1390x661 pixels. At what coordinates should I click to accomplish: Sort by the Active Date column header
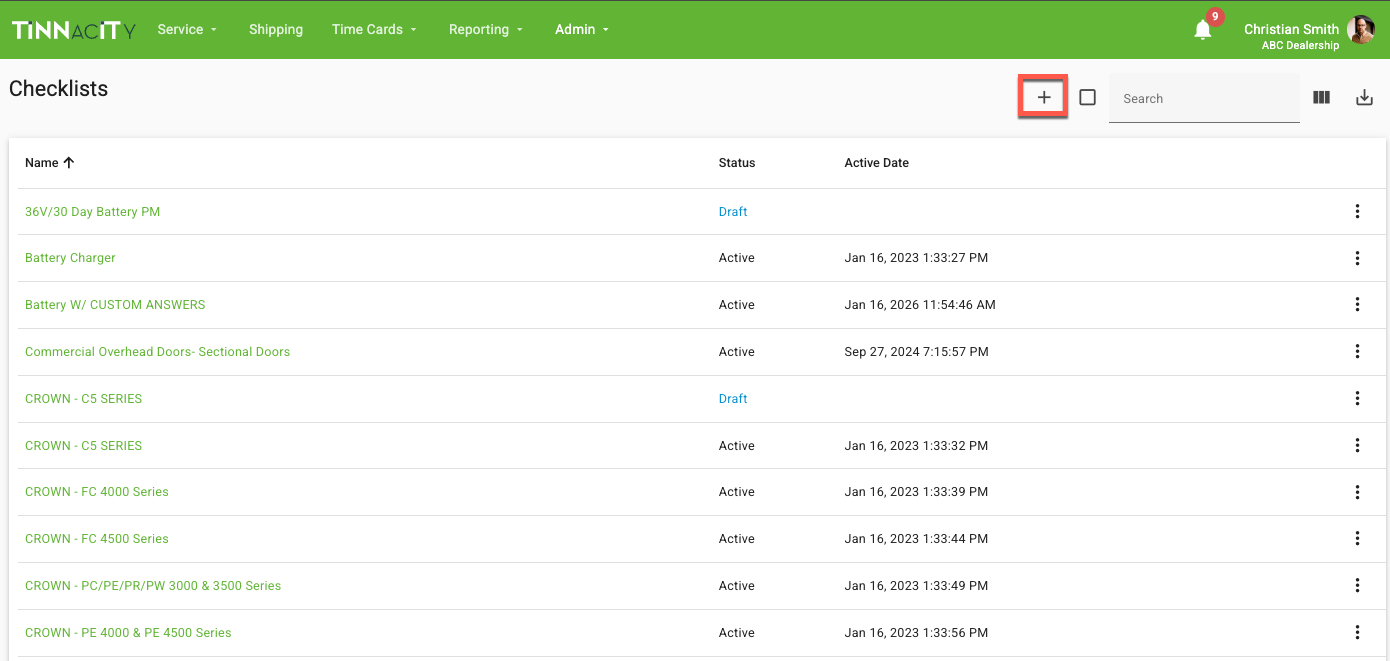coord(876,162)
